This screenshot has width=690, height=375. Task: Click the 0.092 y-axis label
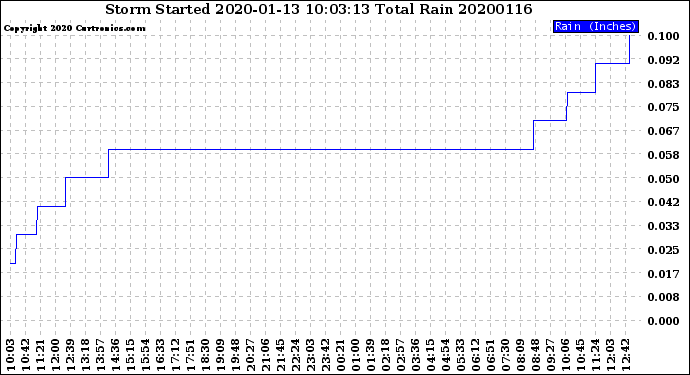pyautogui.click(x=663, y=60)
